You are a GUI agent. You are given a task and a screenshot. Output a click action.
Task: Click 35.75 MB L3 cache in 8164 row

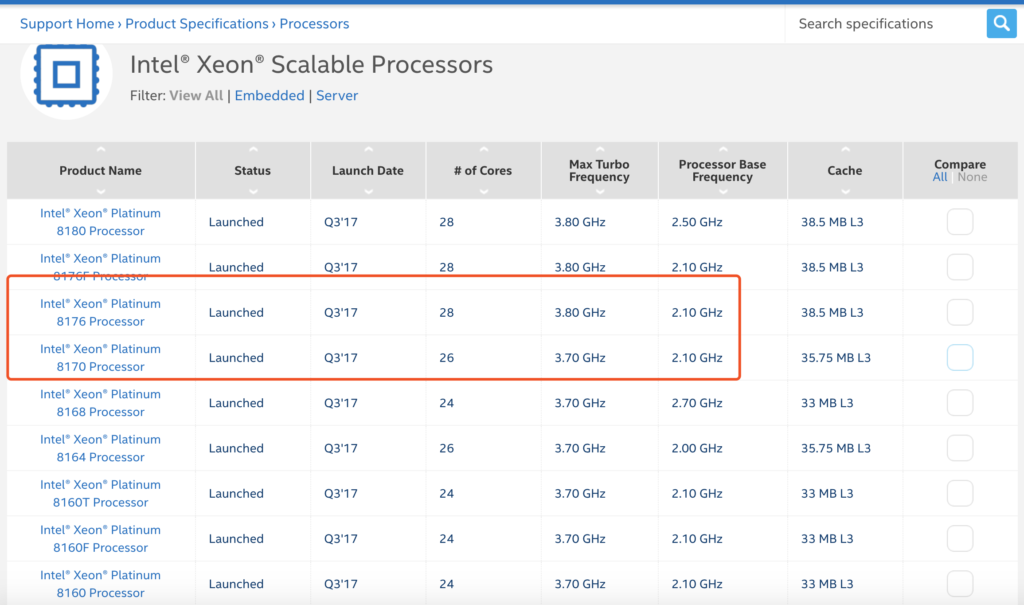tap(836, 448)
